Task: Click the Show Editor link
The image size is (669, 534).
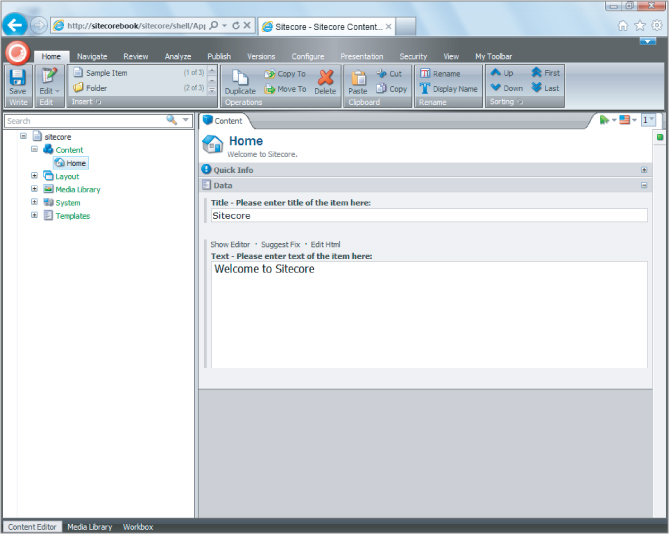Action: click(x=230, y=244)
